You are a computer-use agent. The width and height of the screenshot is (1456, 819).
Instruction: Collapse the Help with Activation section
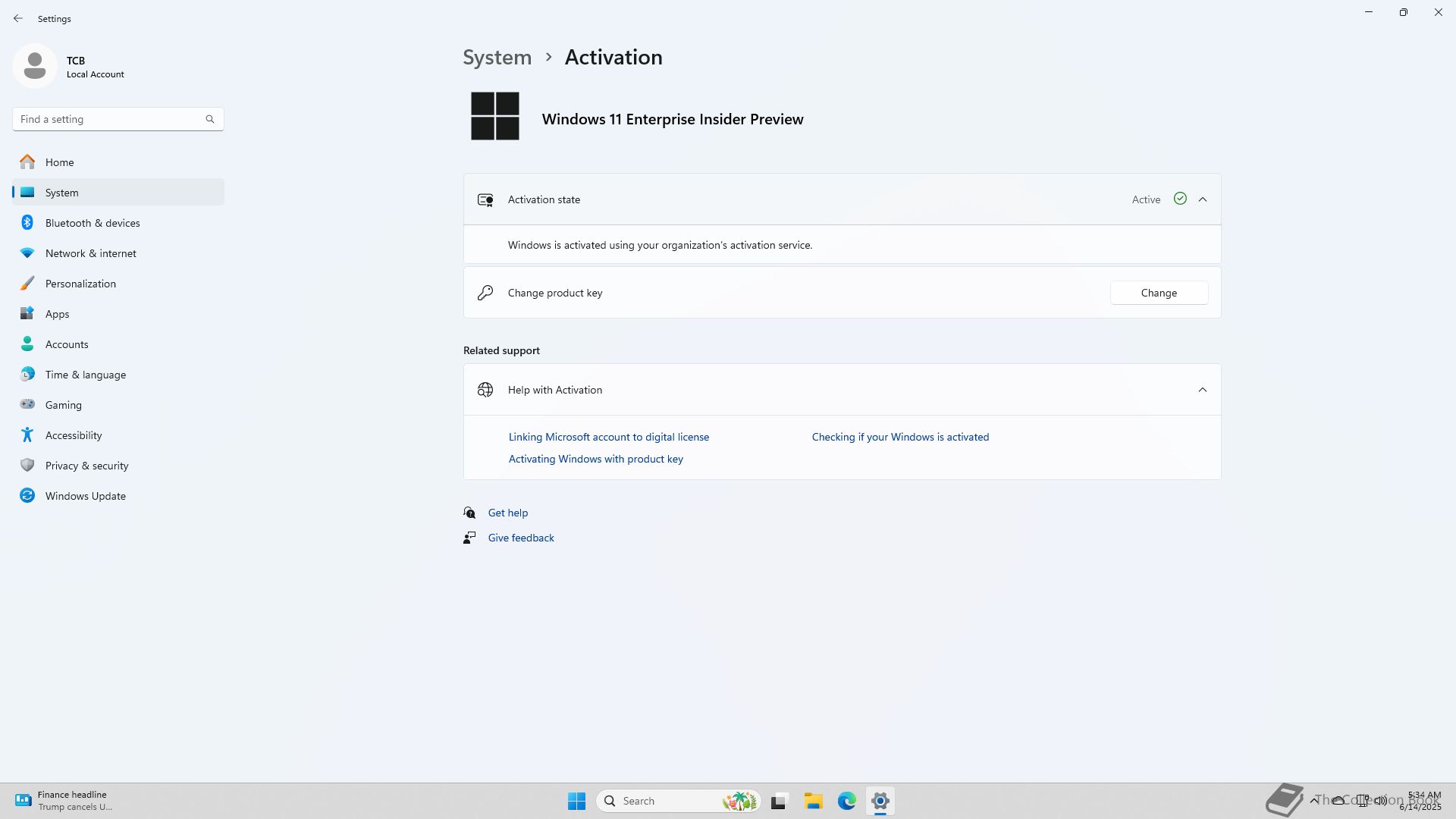coord(1202,390)
